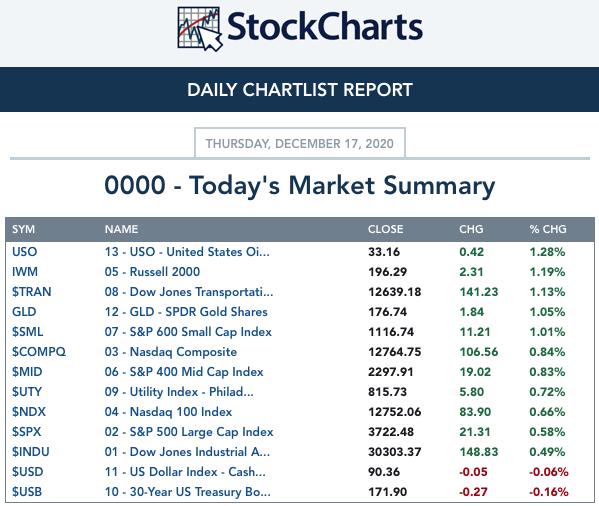Click the 0000 - Today's Market Summary heading
This screenshot has height=506, width=599.
click(300, 186)
